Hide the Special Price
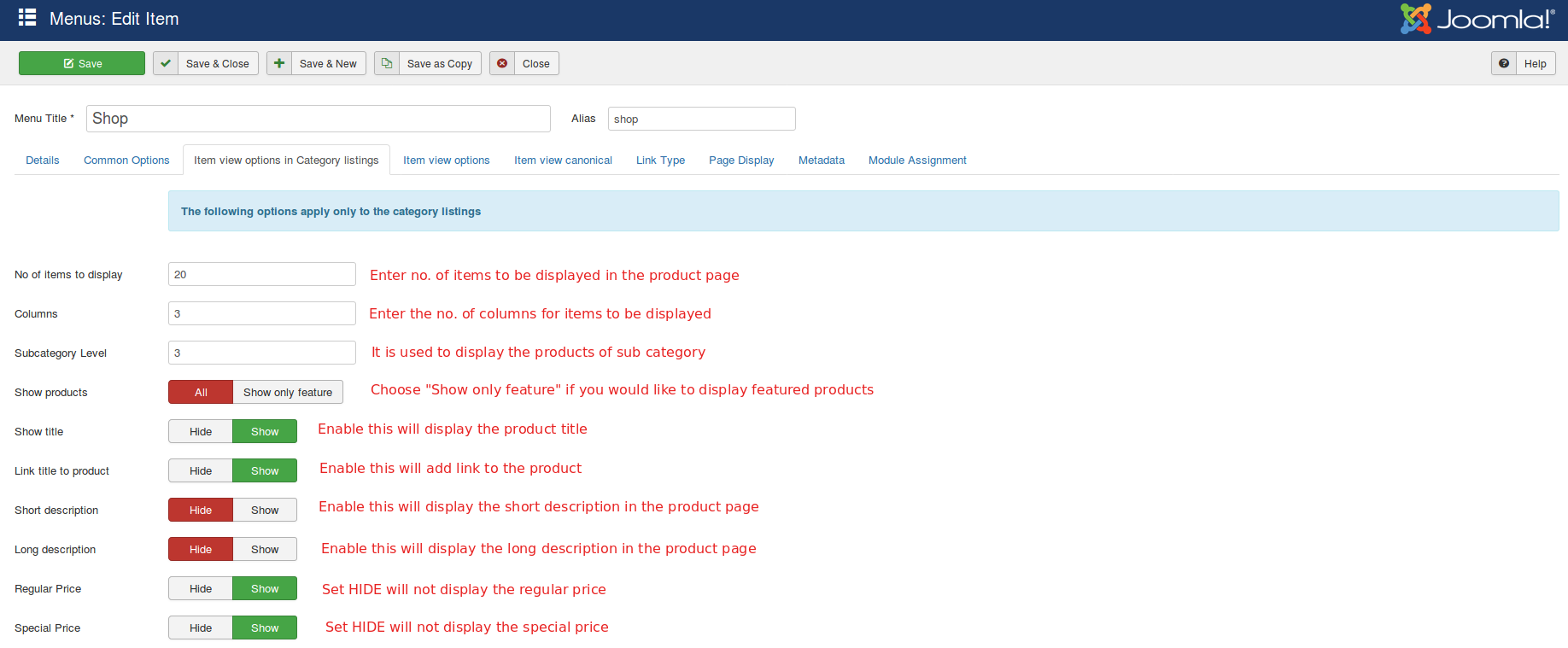Image resolution: width=1568 pixels, height=648 pixels. (x=201, y=628)
